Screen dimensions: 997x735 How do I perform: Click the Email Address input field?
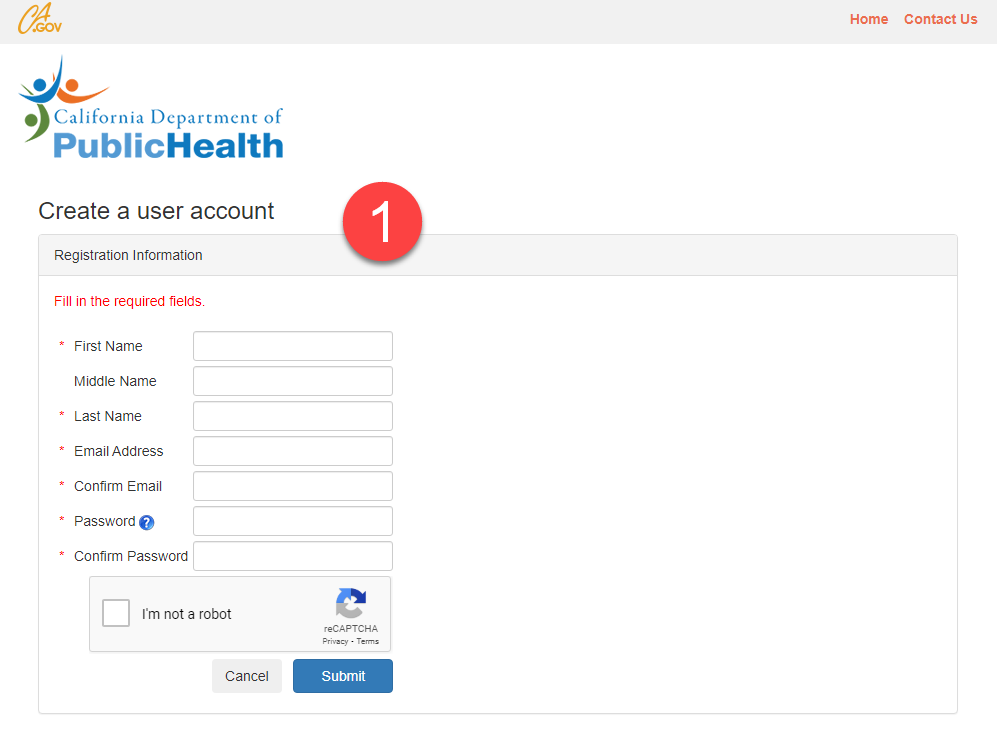(x=292, y=451)
